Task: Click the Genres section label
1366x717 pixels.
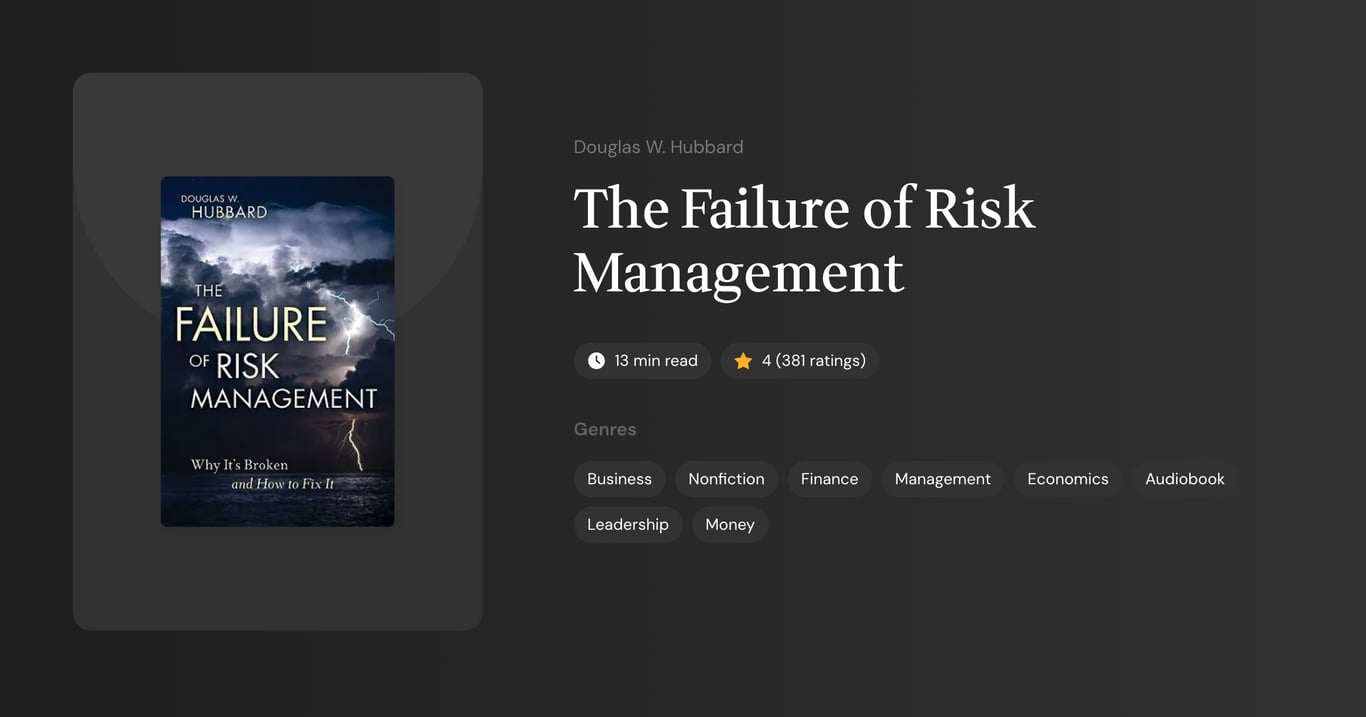Action: point(605,428)
